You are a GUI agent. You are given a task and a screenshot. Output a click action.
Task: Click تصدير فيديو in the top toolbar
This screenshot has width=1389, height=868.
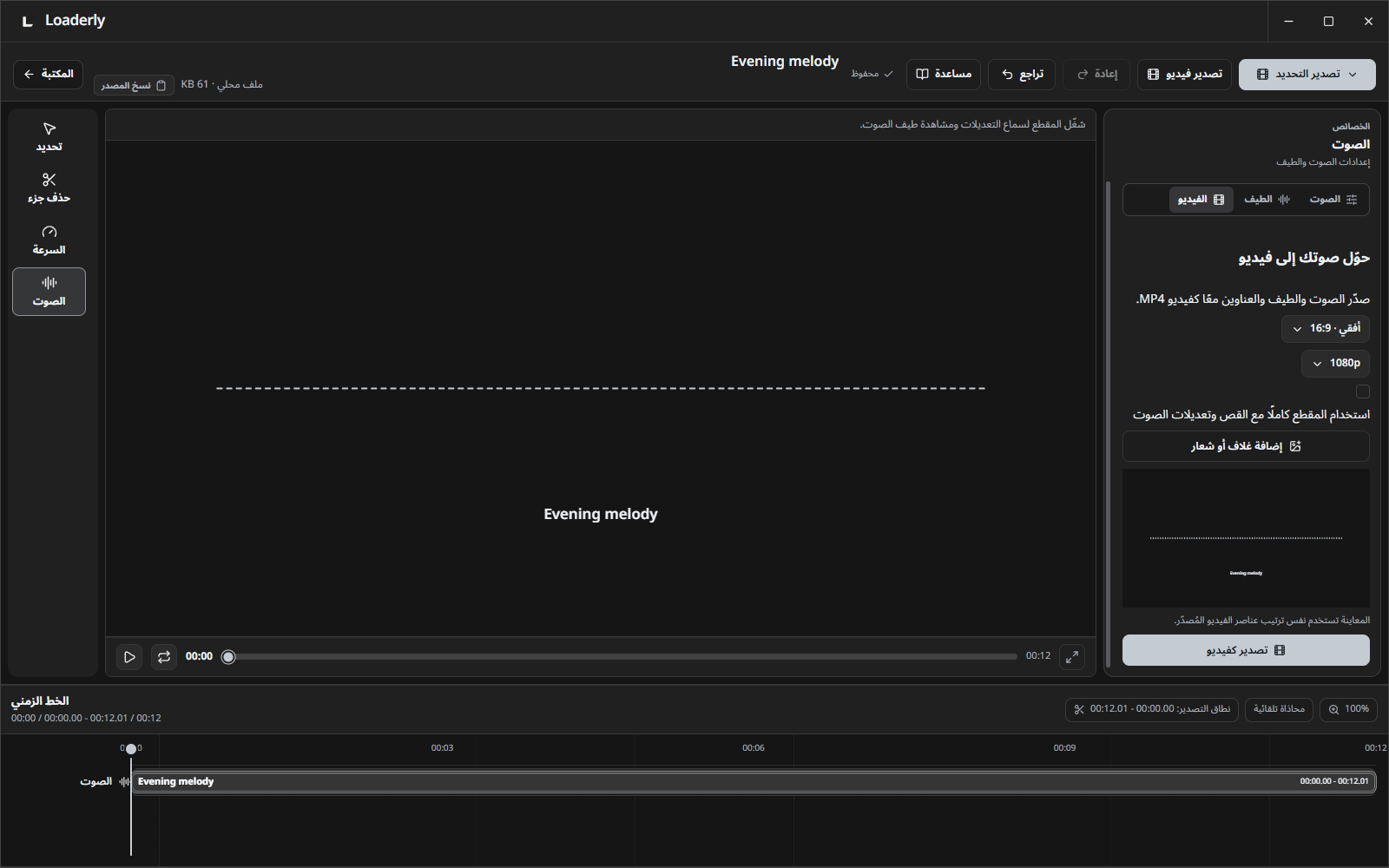point(1184,74)
